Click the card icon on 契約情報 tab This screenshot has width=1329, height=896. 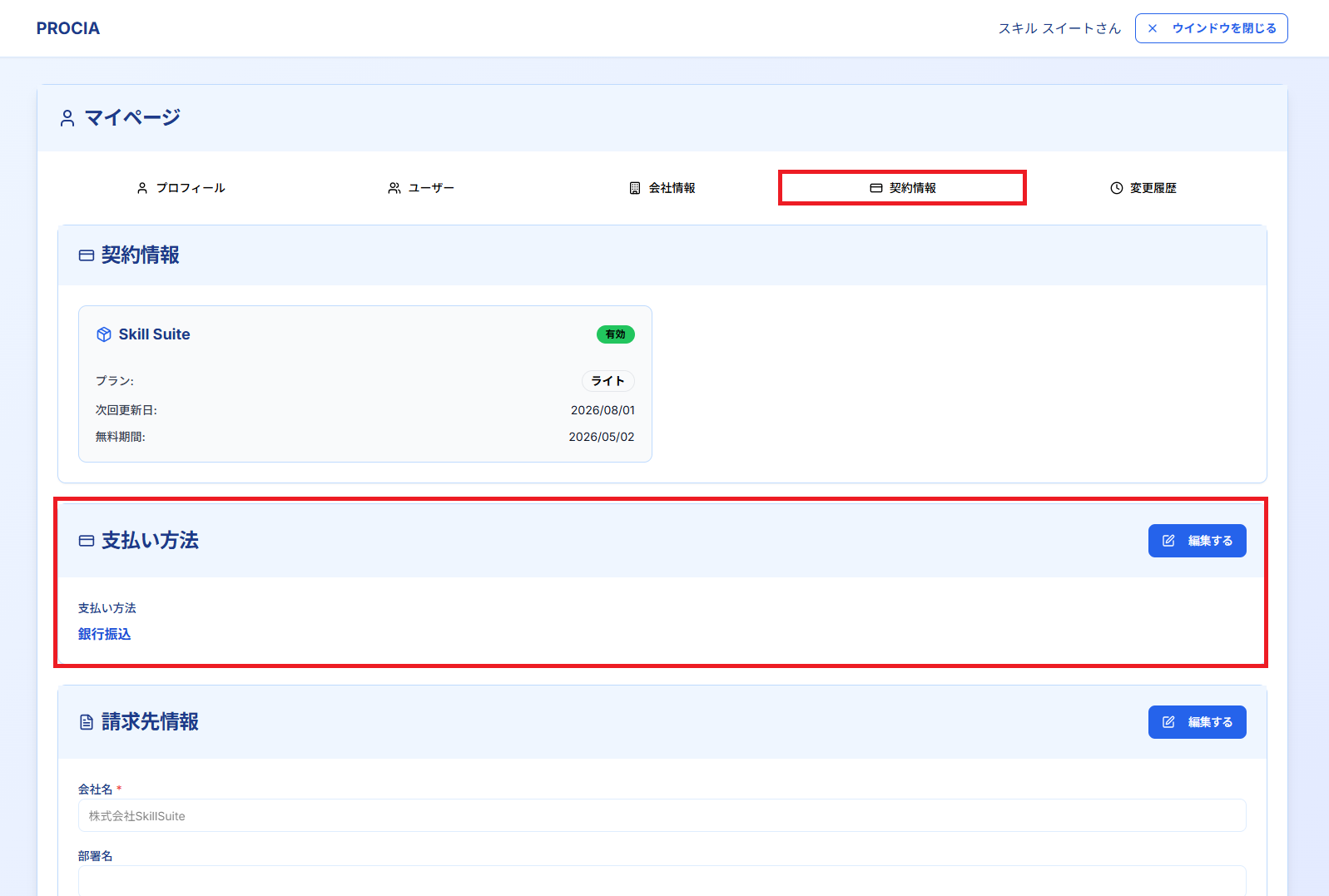876,188
